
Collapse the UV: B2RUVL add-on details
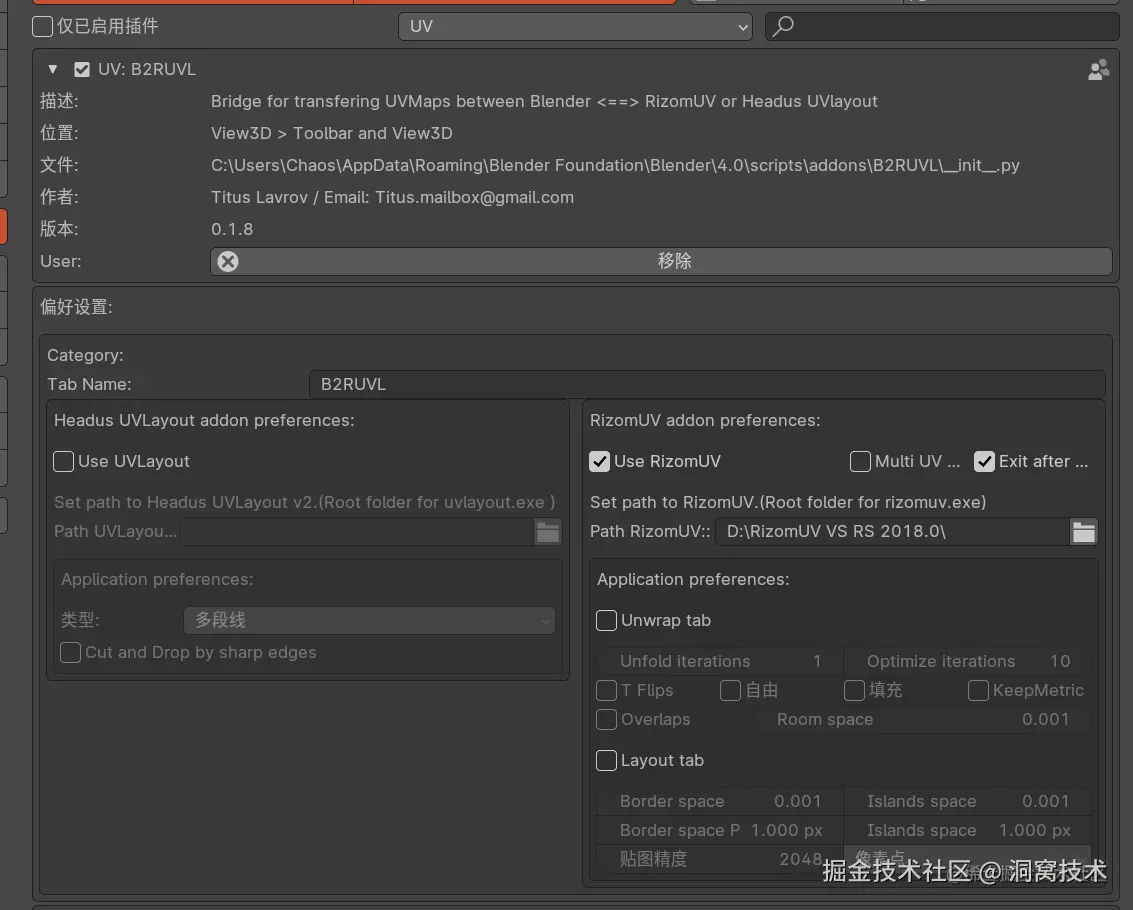coord(53,69)
